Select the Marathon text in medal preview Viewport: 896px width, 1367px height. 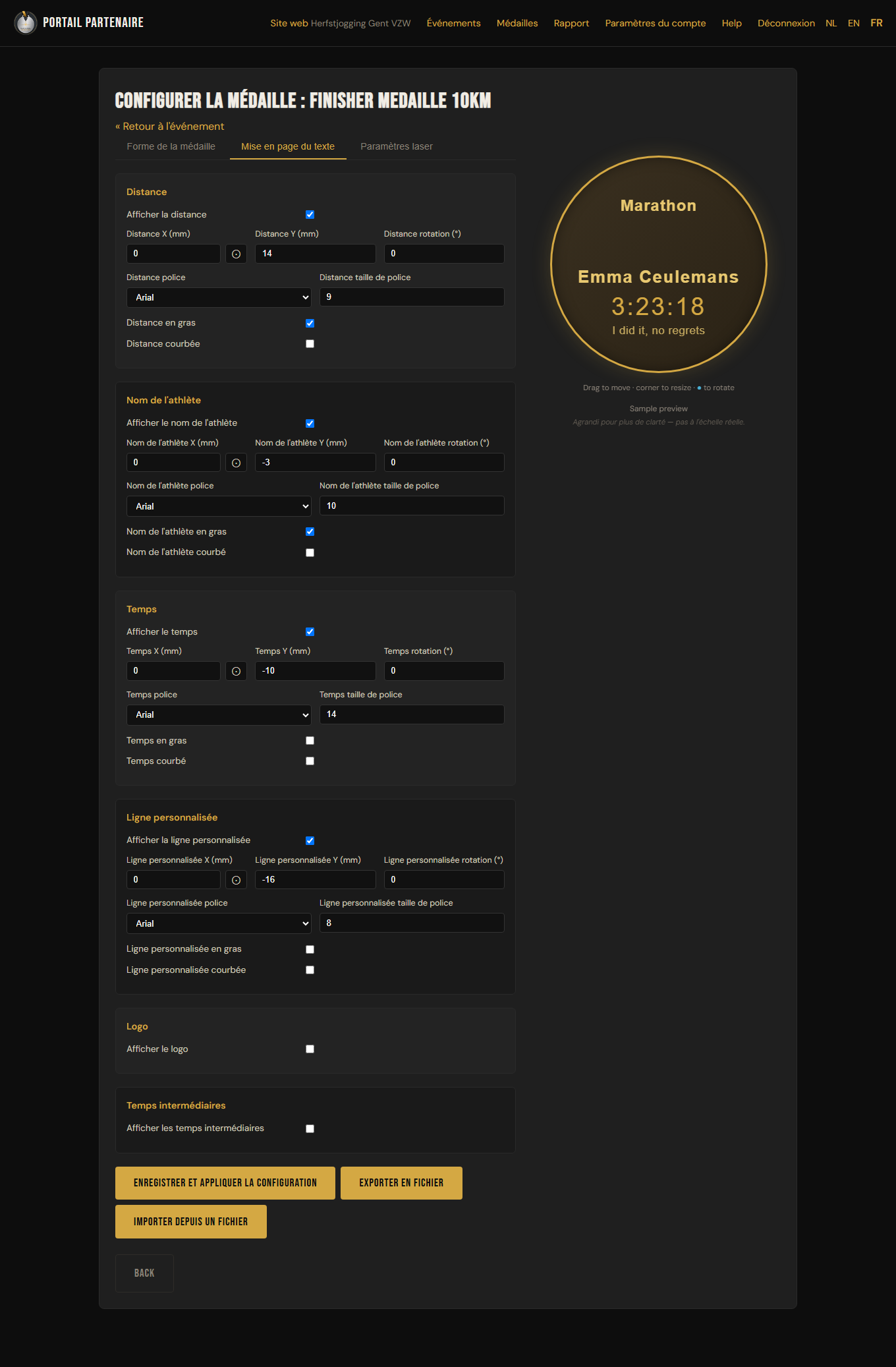tap(658, 206)
